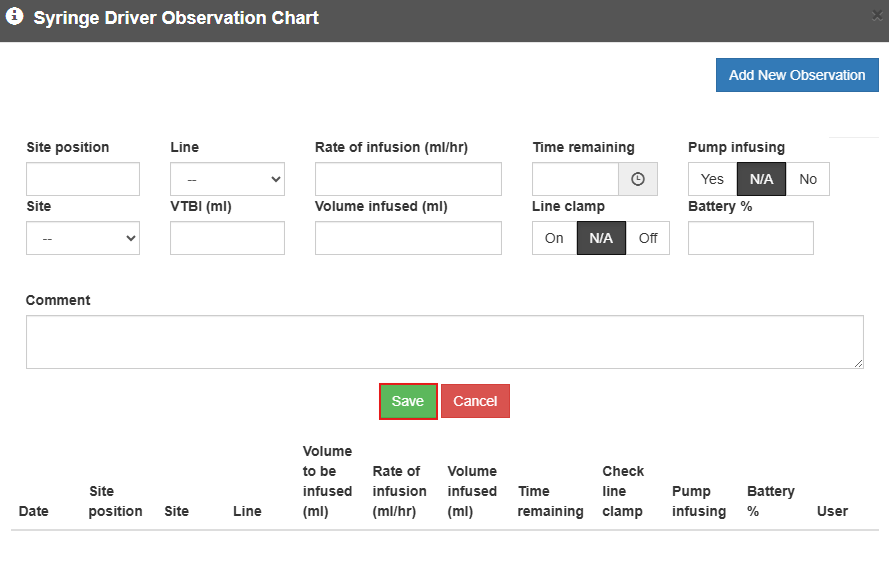This screenshot has width=889, height=579.
Task: Set Line clamp to Off
Action: [x=648, y=238]
